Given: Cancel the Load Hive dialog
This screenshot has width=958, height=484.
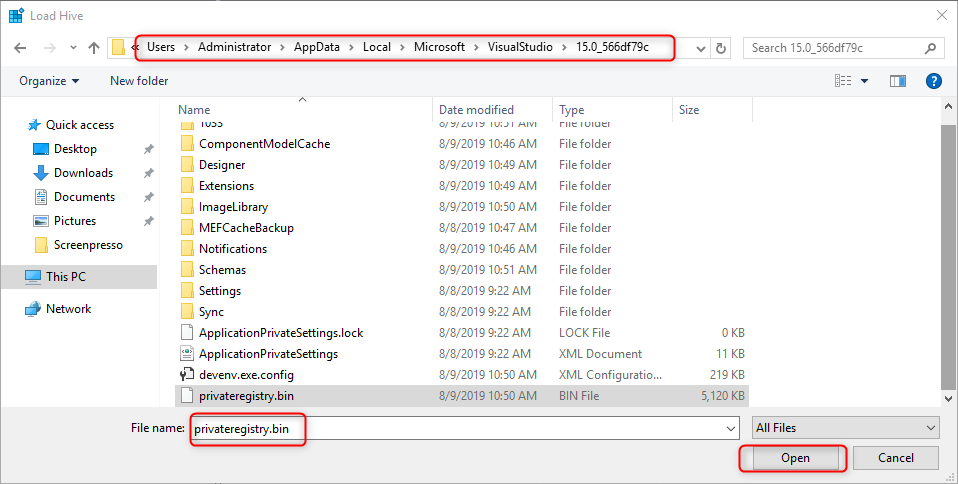Looking at the screenshot, I should (x=896, y=458).
